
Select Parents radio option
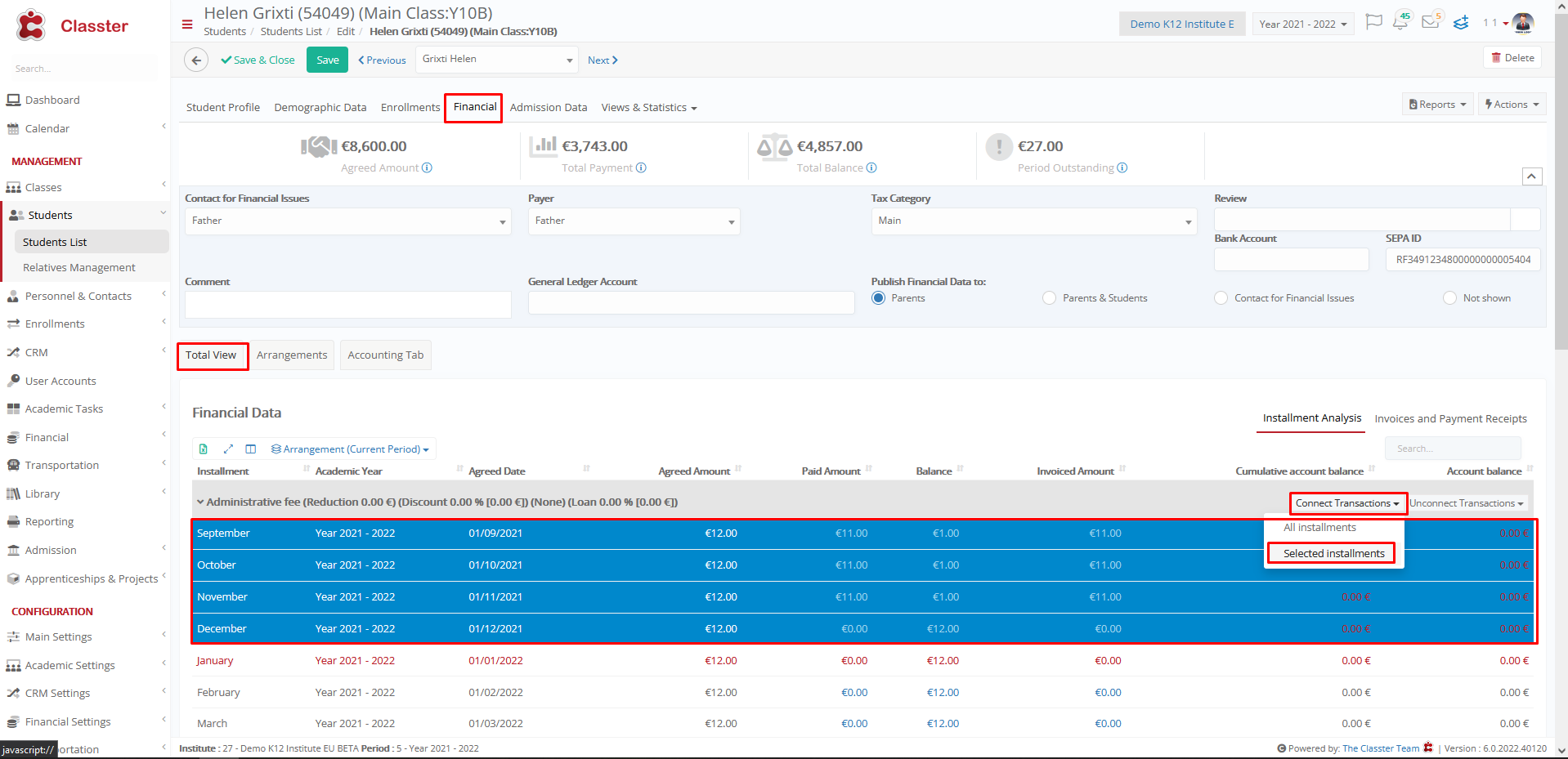point(878,298)
